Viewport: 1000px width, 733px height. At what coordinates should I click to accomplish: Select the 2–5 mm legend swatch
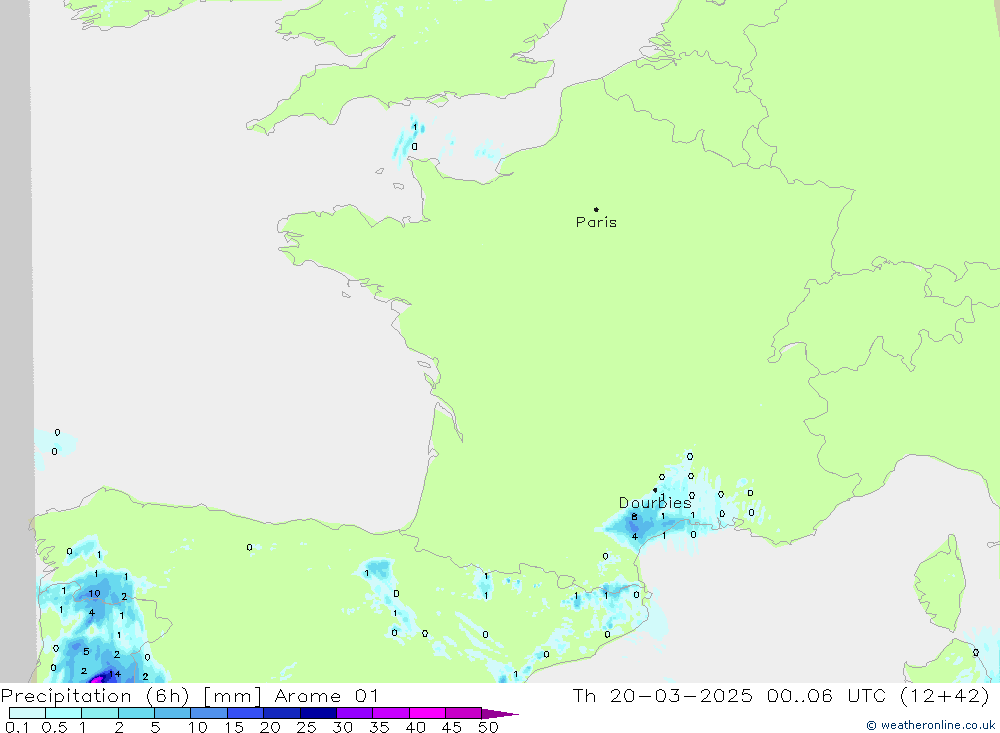pos(136,713)
